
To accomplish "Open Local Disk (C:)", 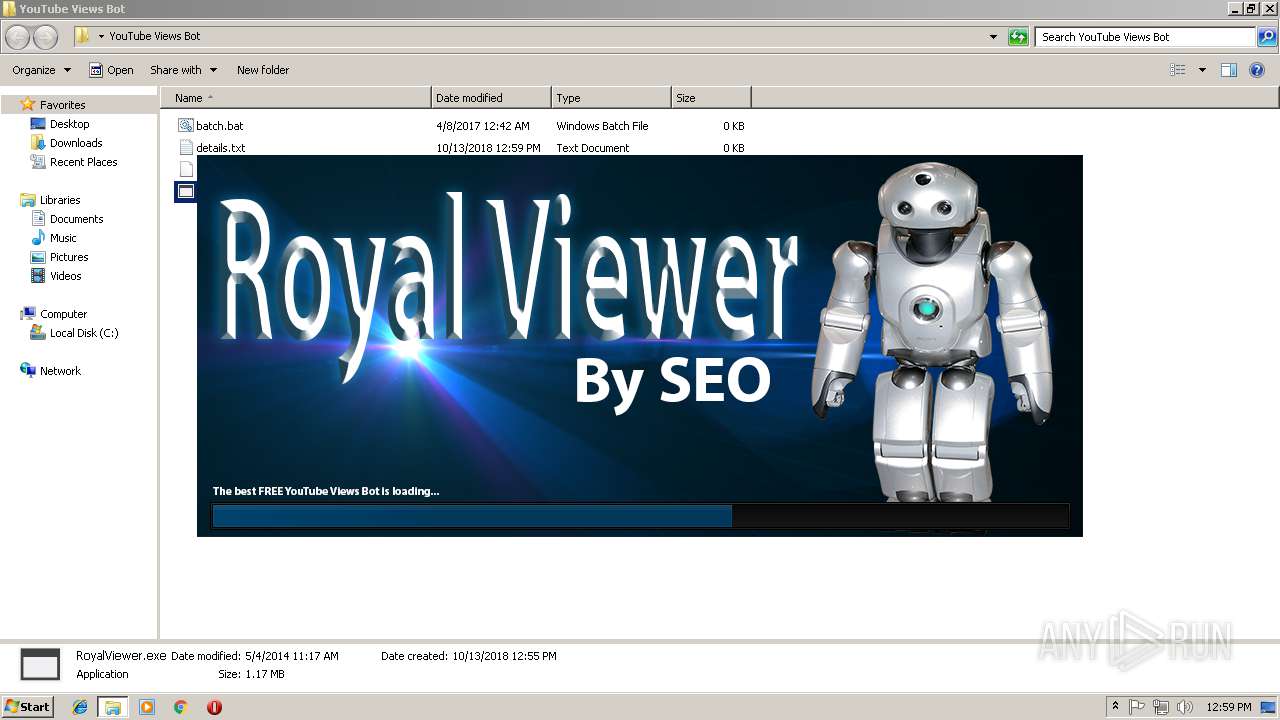I will tap(84, 333).
